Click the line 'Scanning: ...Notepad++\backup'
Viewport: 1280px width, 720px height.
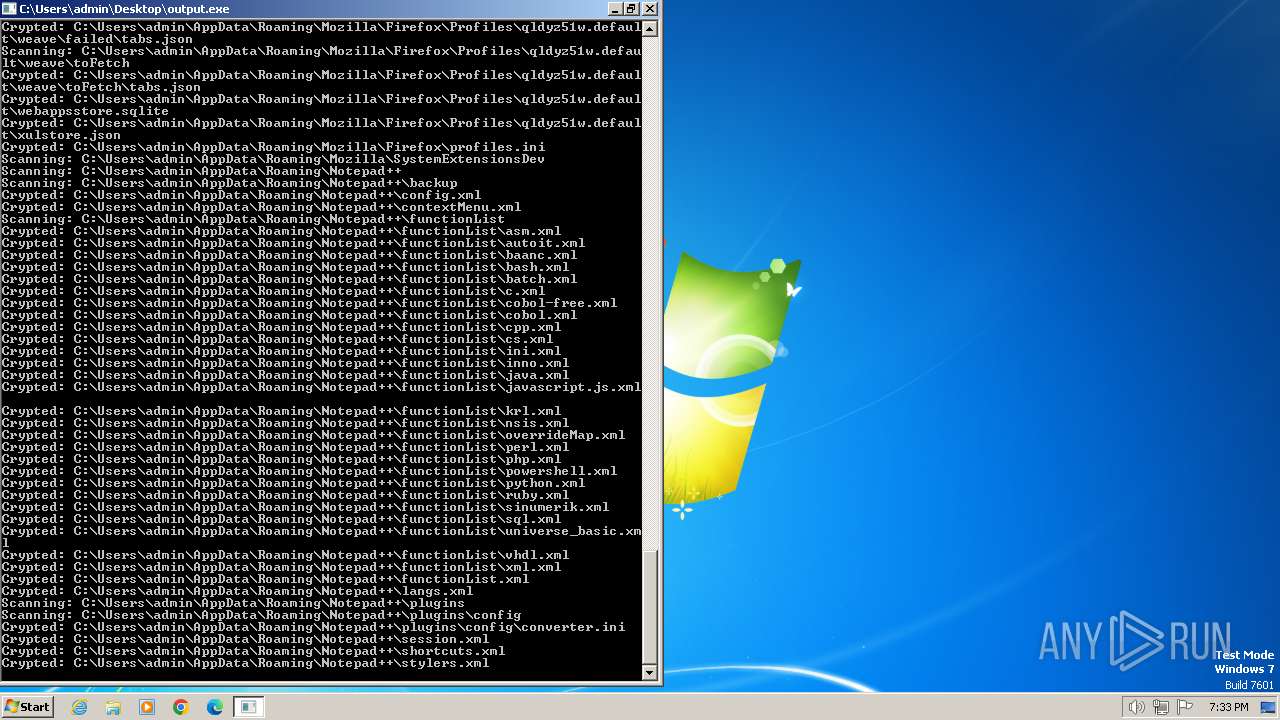[229, 183]
